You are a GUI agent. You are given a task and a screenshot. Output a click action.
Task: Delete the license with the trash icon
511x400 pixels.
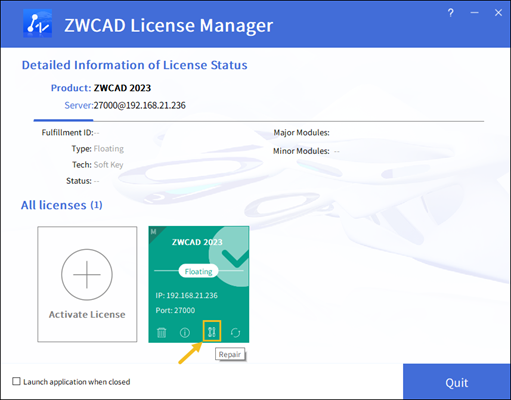click(x=162, y=332)
